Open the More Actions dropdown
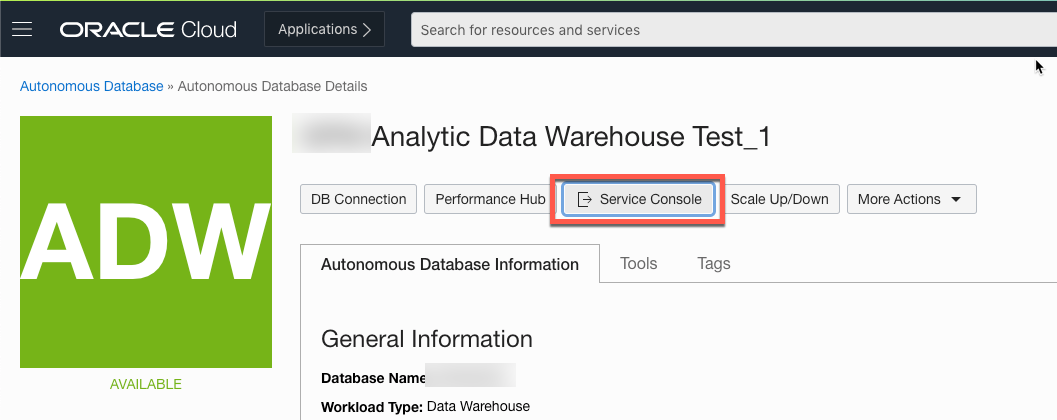This screenshot has height=420, width=1057. pos(910,199)
